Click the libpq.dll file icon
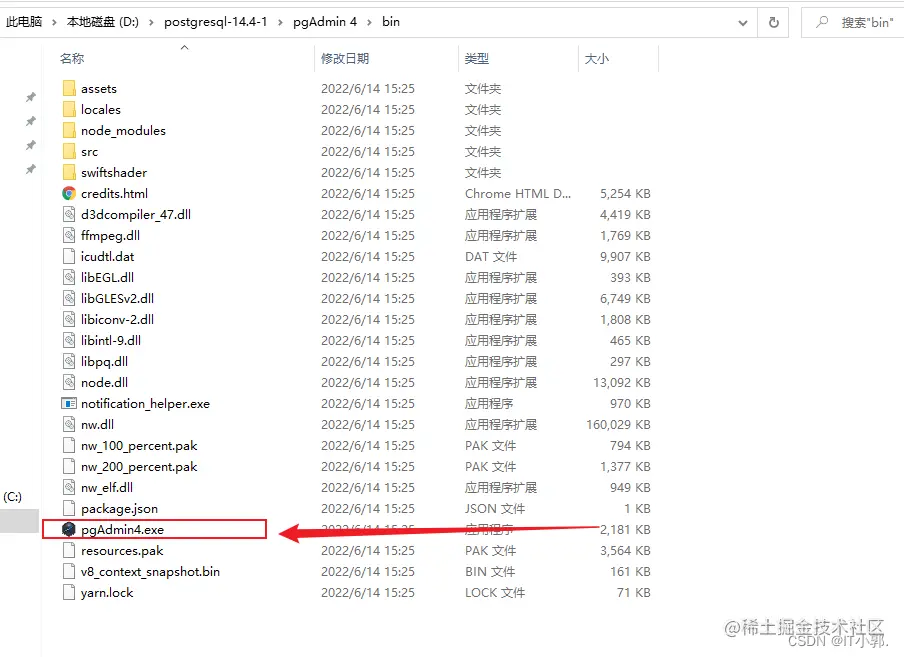The height and width of the screenshot is (657, 904). tap(69, 361)
